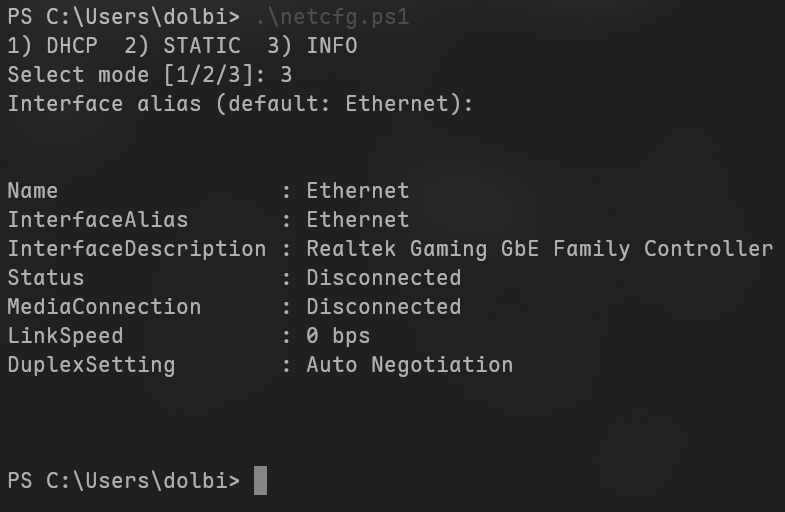Click the 'Interface alias (default: Ethernet)' prompt
Viewport: 785px width, 512px height.
240,104
